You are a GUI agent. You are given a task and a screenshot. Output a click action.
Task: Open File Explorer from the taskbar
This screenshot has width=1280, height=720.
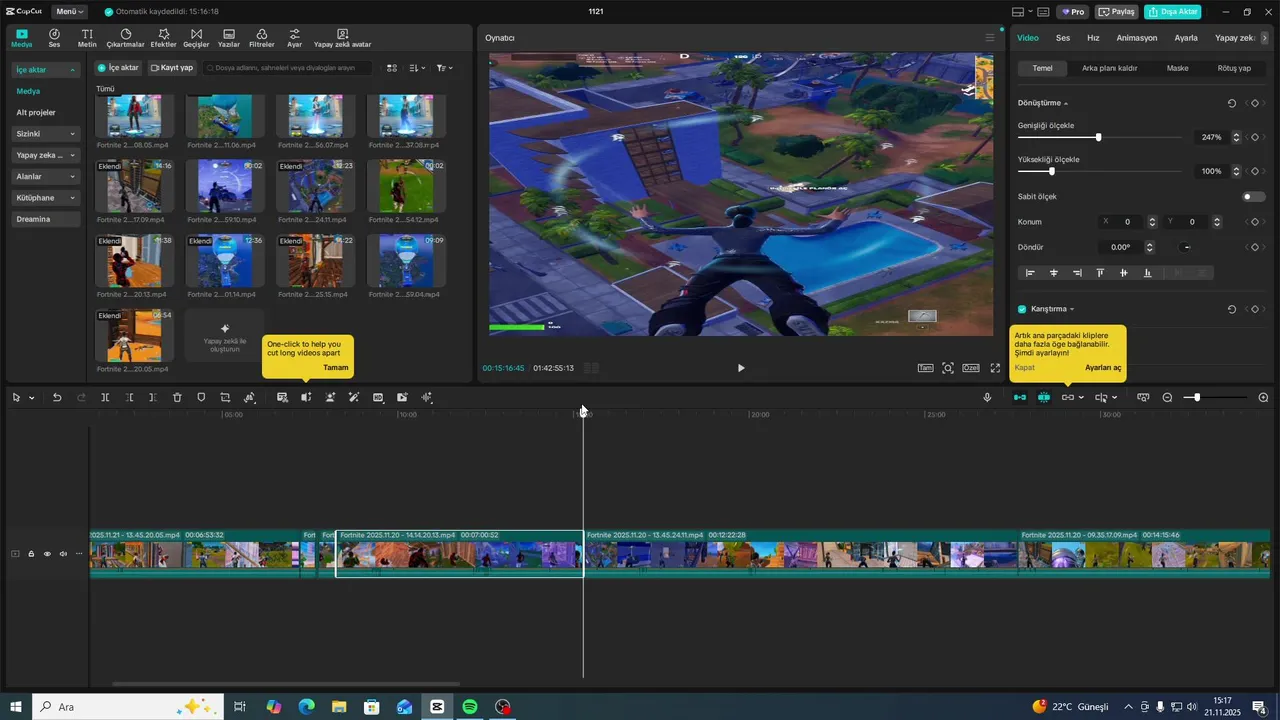point(339,707)
